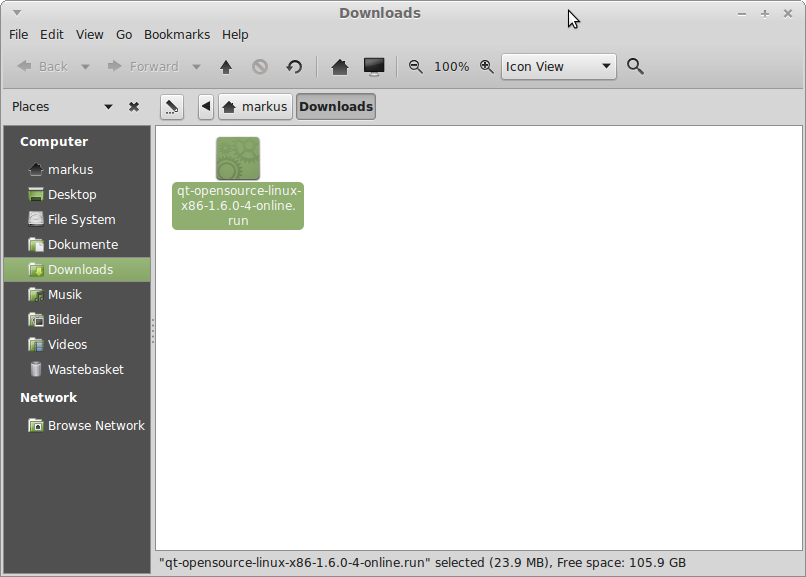Expand the Forward history dropdown arrow
Viewport: 806px width, 577px height.
pos(196,67)
